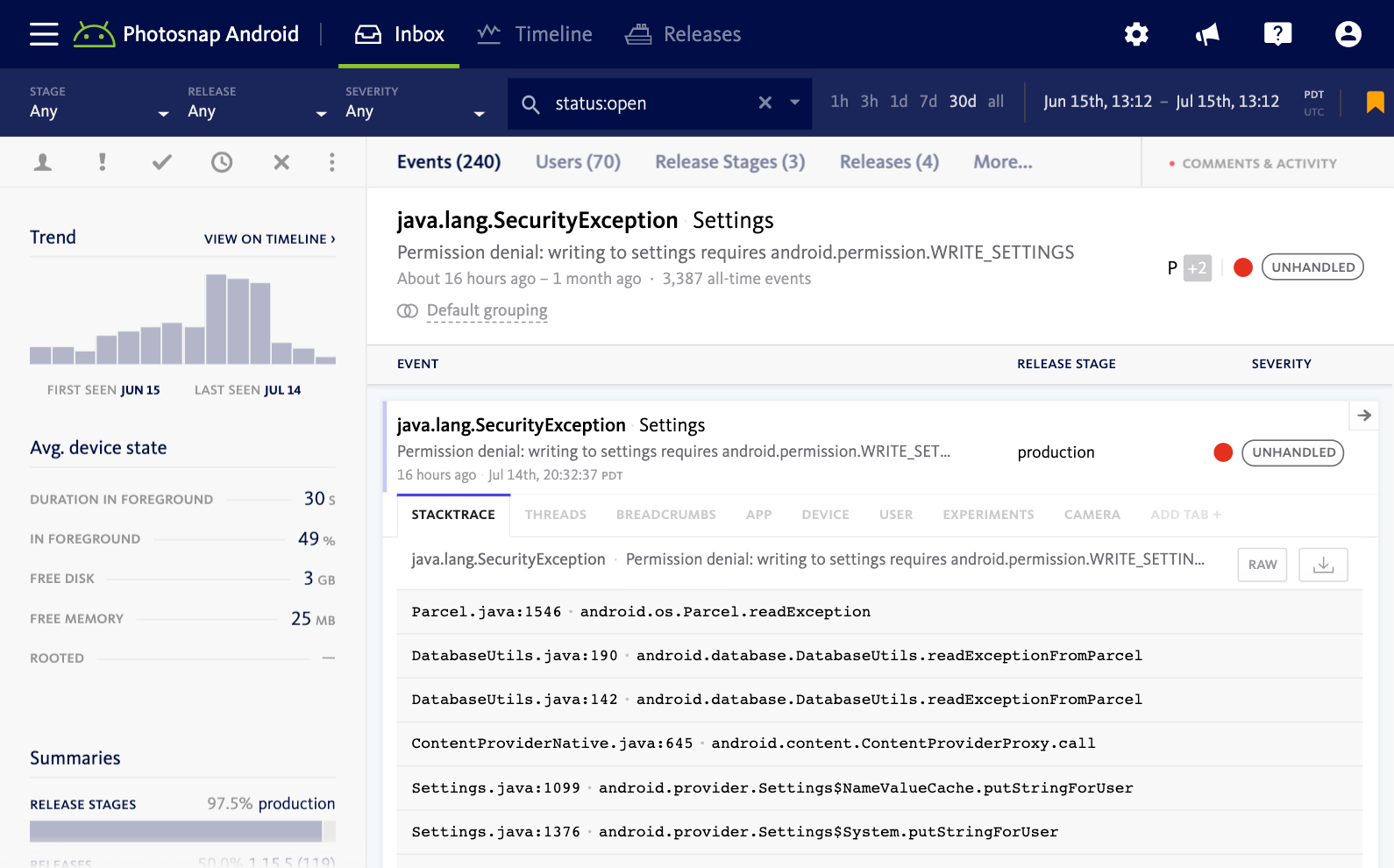The width and height of the screenshot is (1394, 868).
Task: Click Add Tab + button
Action: pos(1186,515)
